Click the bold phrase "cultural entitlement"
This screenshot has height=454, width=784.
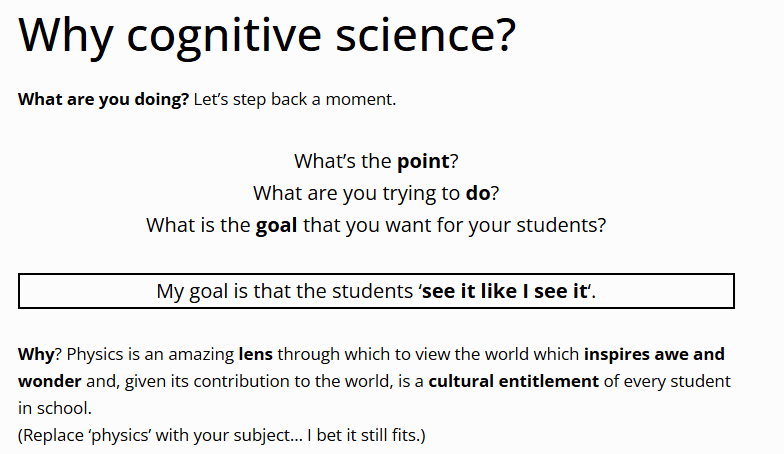513,381
